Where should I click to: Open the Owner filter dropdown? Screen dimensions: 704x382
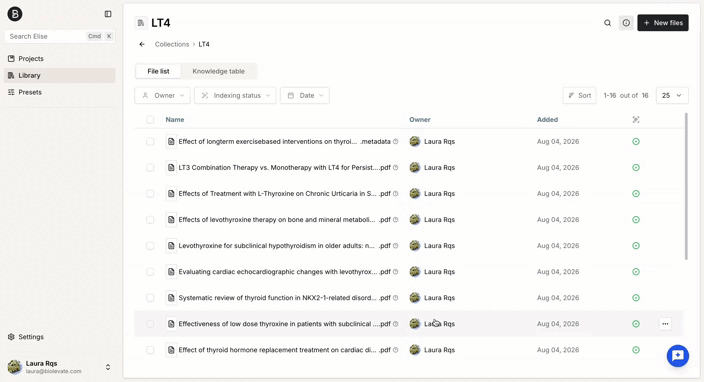pyautogui.click(x=163, y=96)
